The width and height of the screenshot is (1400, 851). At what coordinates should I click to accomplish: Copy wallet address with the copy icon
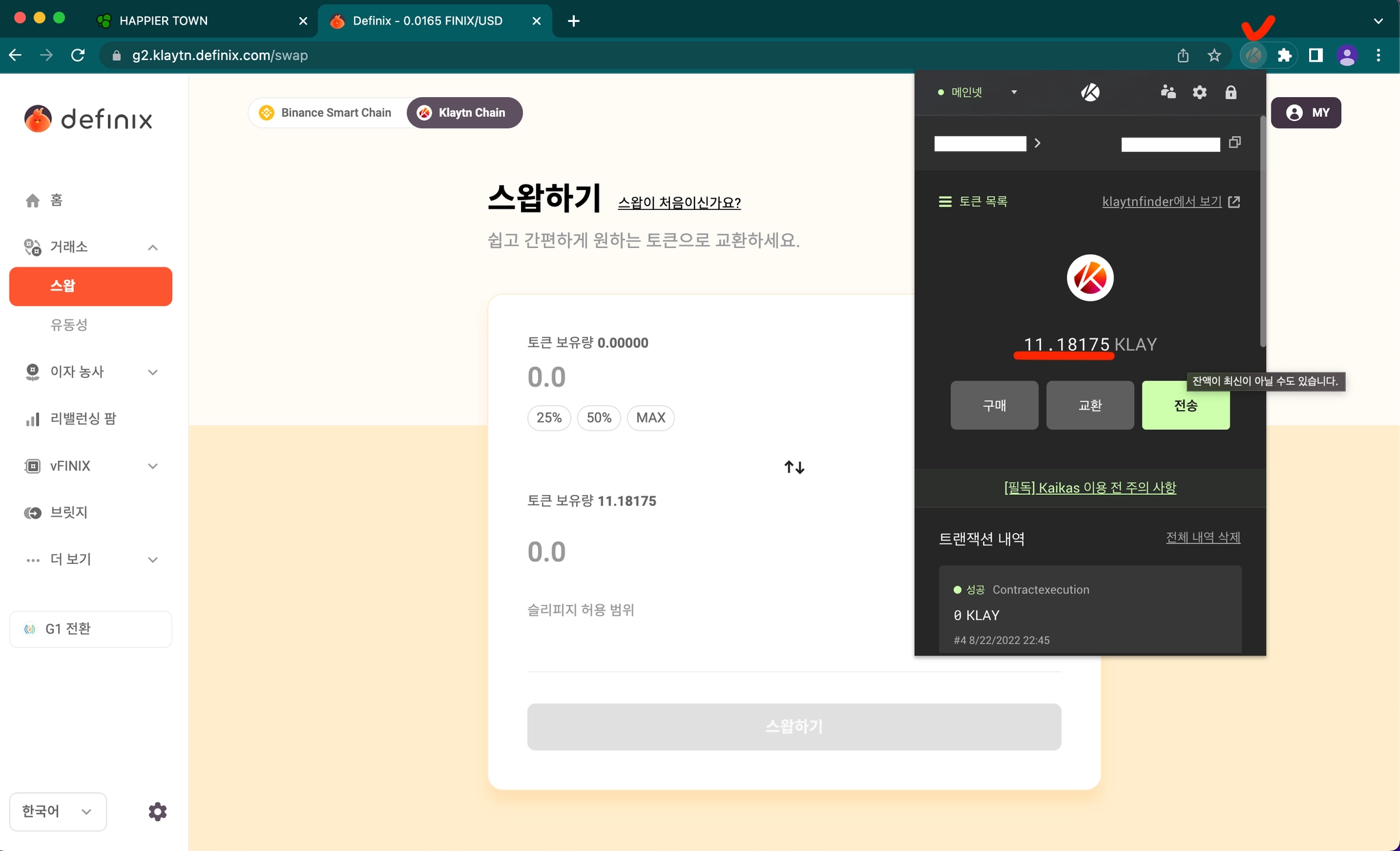tap(1235, 142)
